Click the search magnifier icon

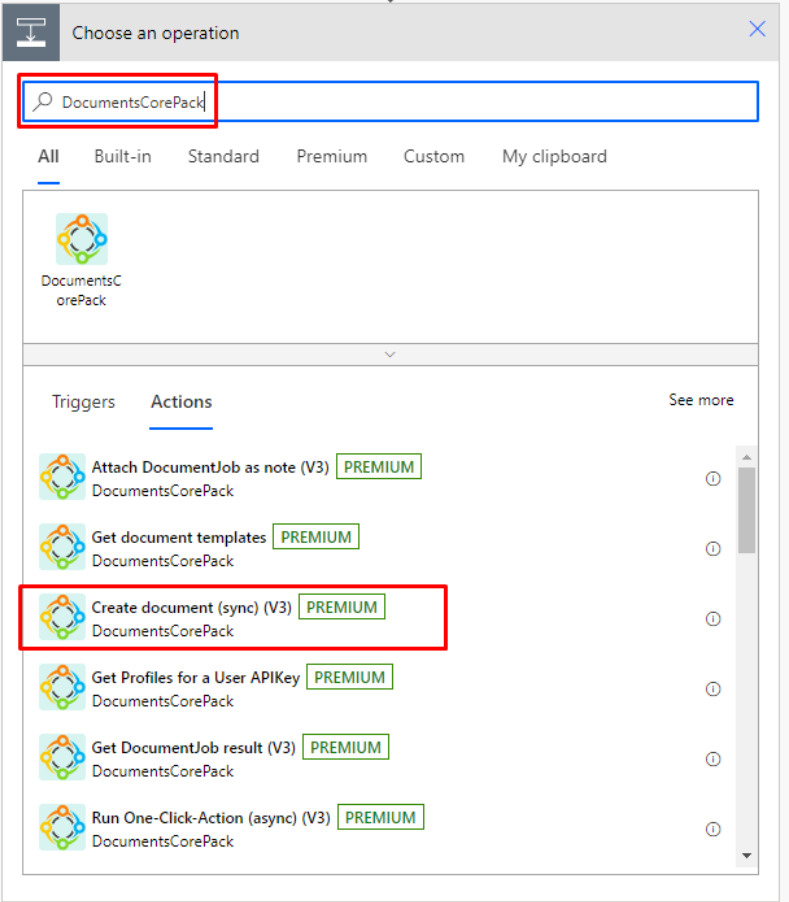pyautogui.click(x=43, y=101)
